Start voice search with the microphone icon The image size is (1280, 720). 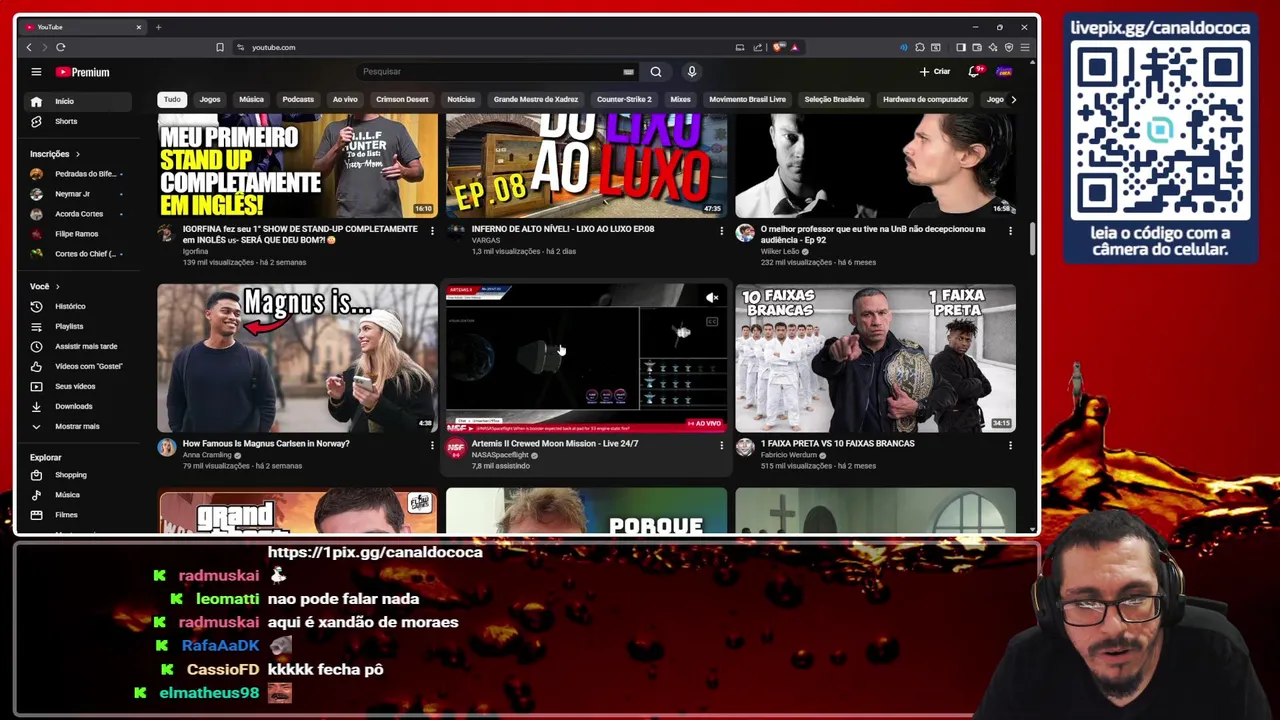point(691,72)
